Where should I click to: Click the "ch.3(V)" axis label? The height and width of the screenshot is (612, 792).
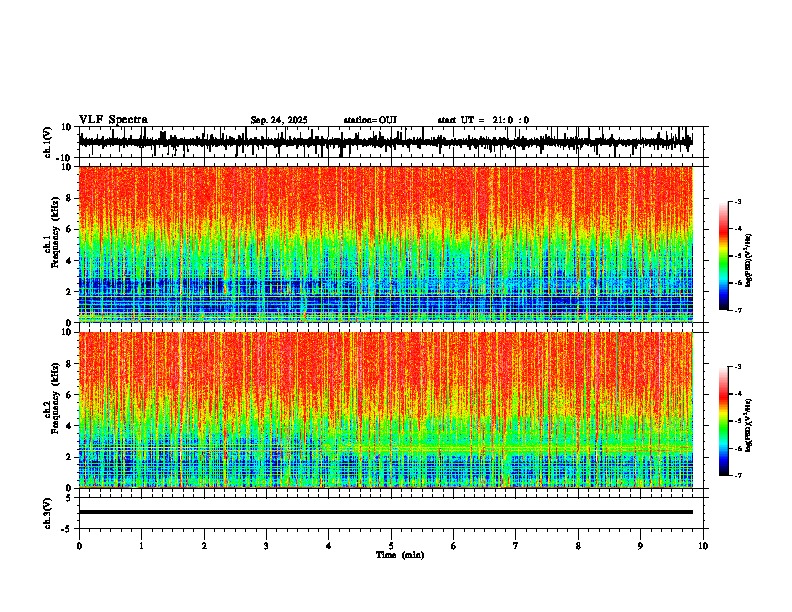48,513
